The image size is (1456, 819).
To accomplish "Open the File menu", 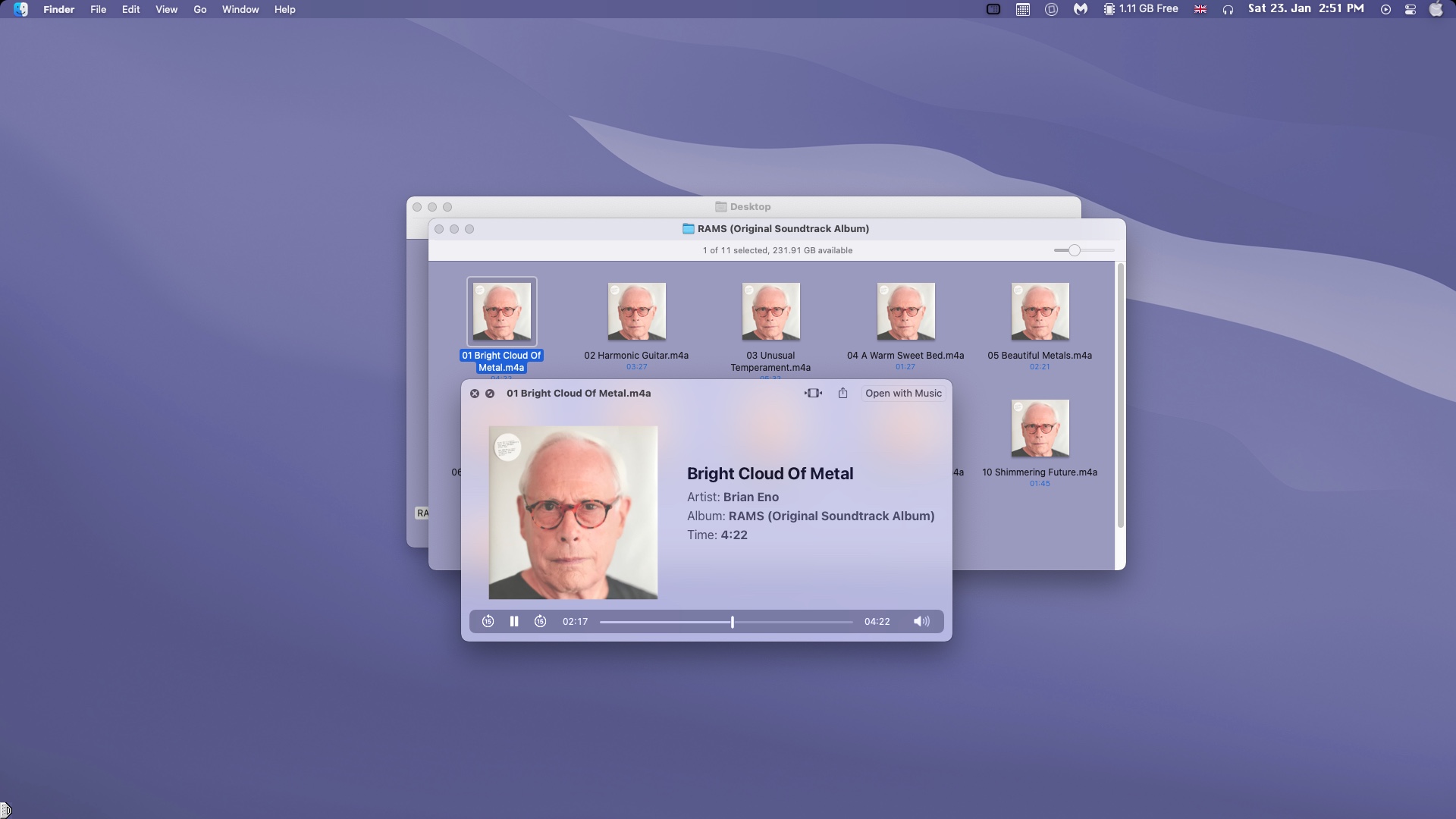I will coord(98,9).
